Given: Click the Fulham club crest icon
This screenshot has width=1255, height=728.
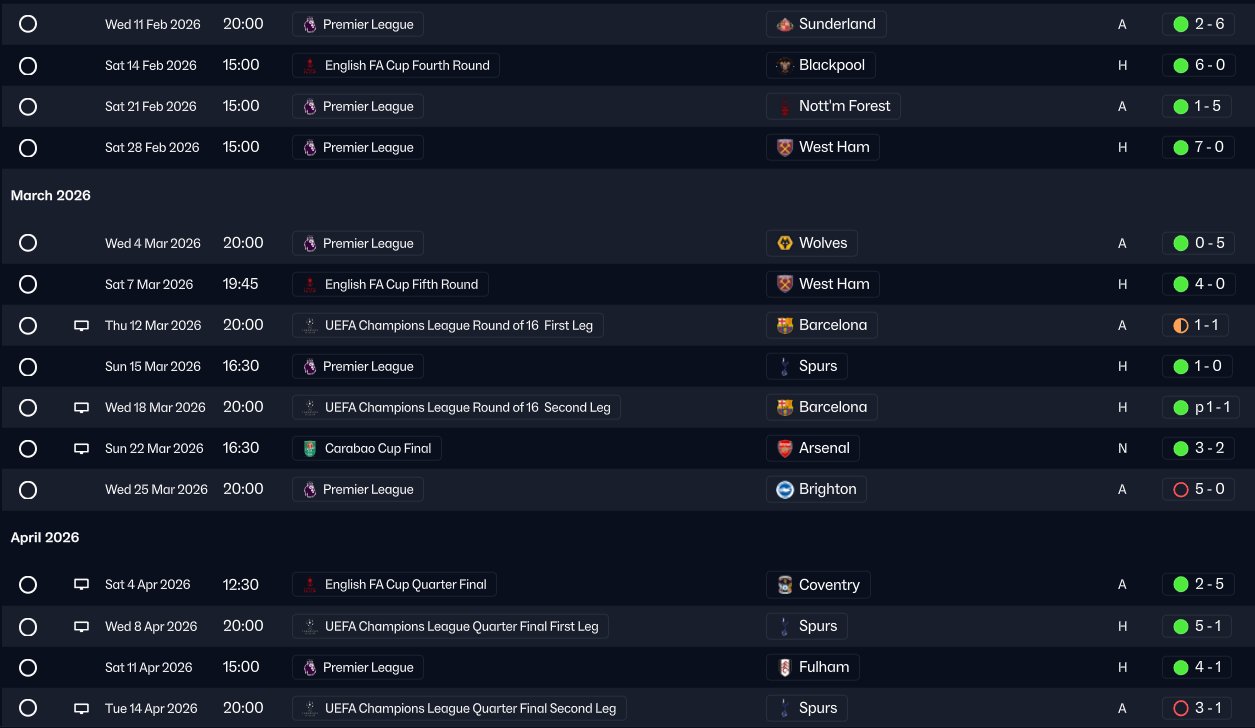Looking at the screenshot, I should [785, 667].
